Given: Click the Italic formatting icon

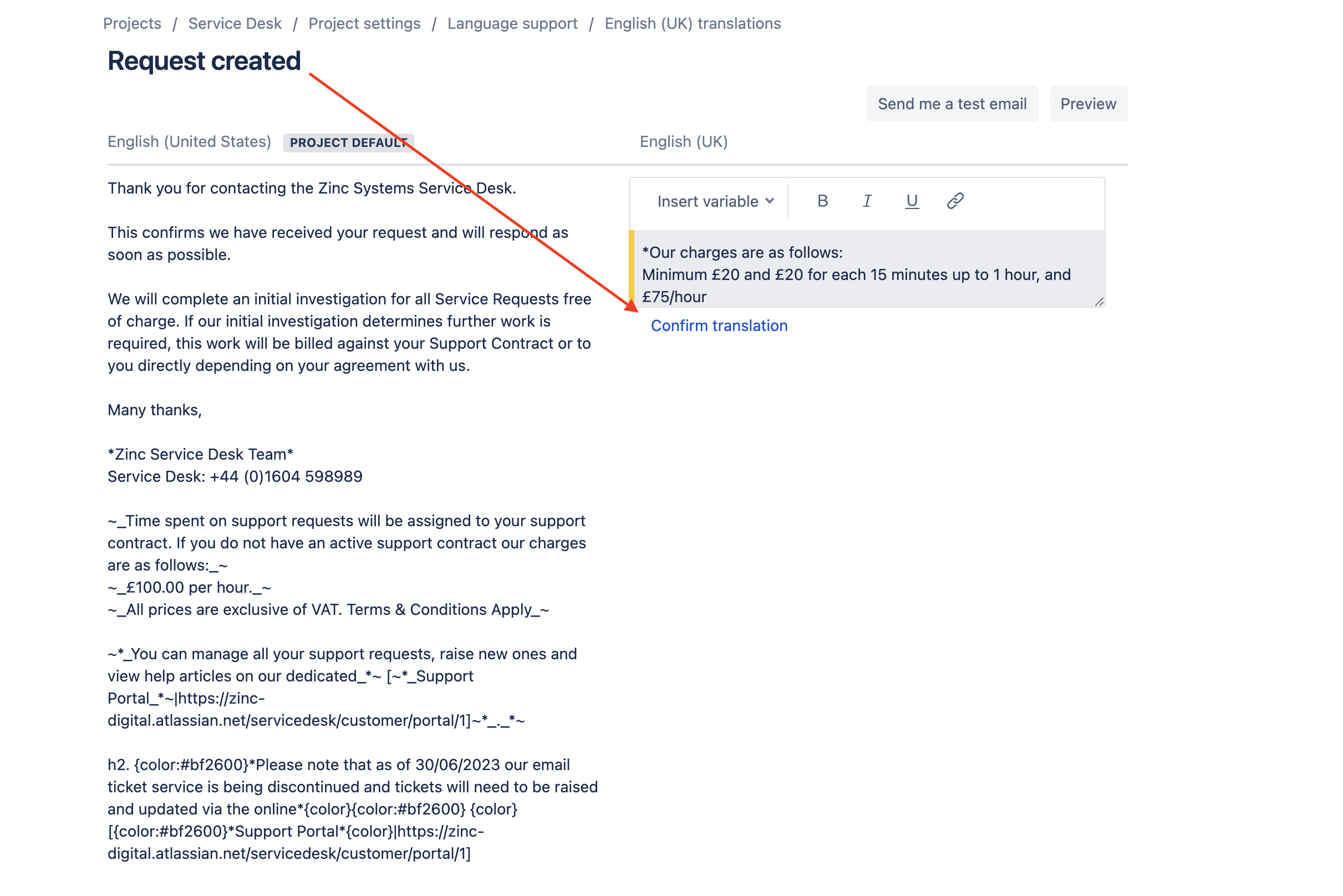Looking at the screenshot, I should tap(867, 201).
